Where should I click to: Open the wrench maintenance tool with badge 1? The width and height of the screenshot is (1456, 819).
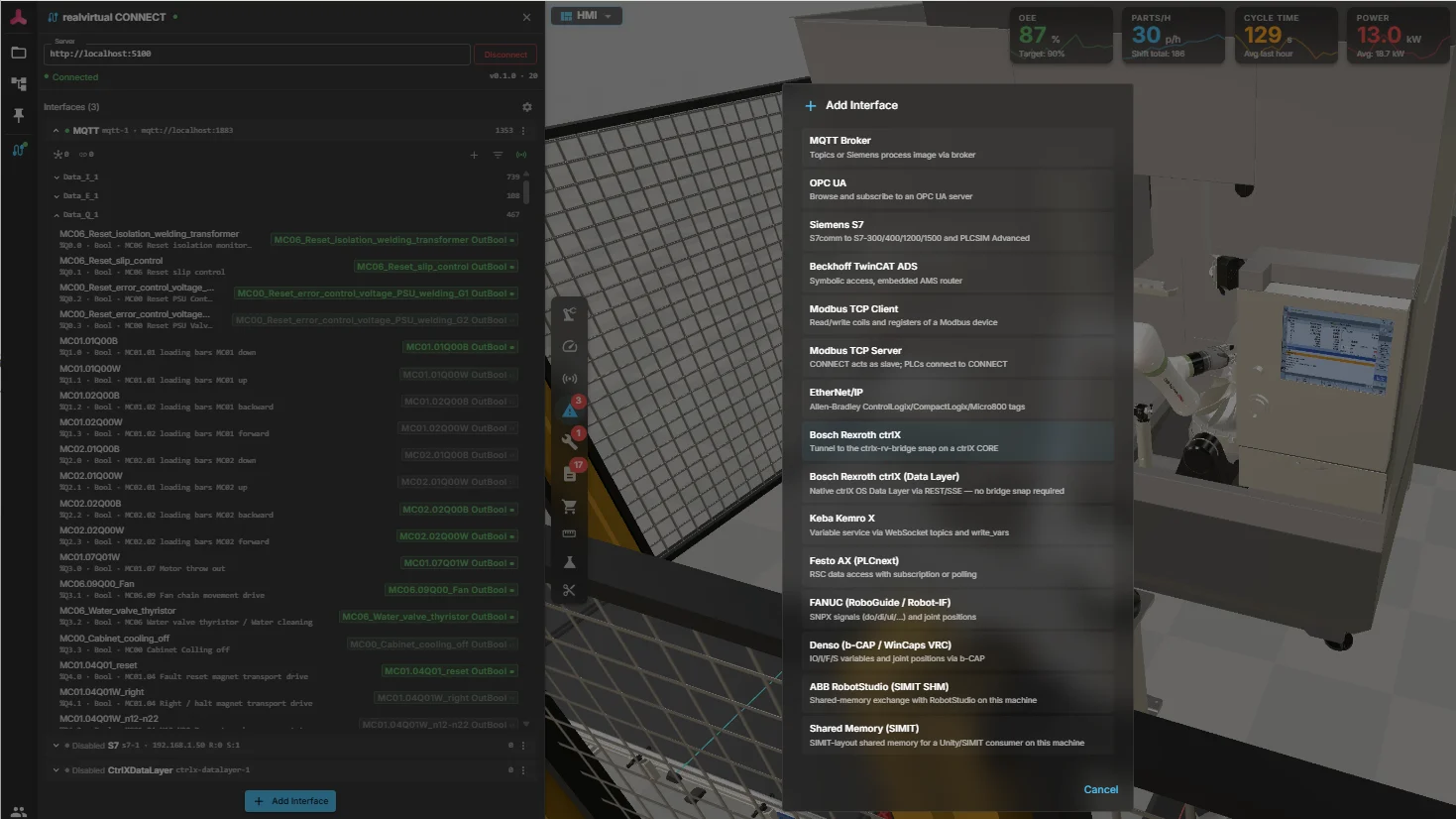coord(571,441)
